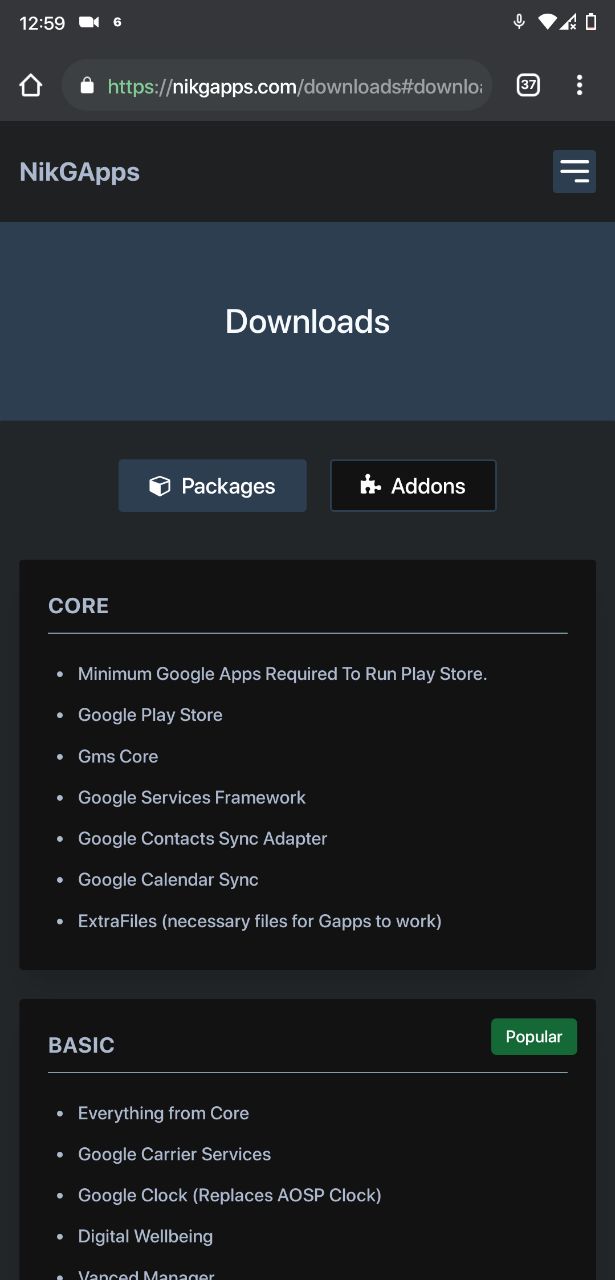This screenshot has width=615, height=1280.
Task: Click the Downloads page title
Action: point(307,321)
